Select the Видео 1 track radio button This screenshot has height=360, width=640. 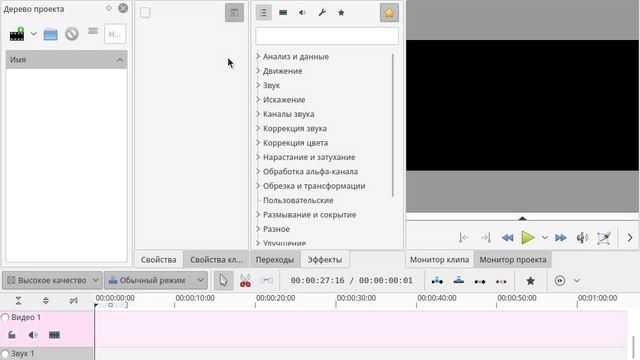point(5,317)
